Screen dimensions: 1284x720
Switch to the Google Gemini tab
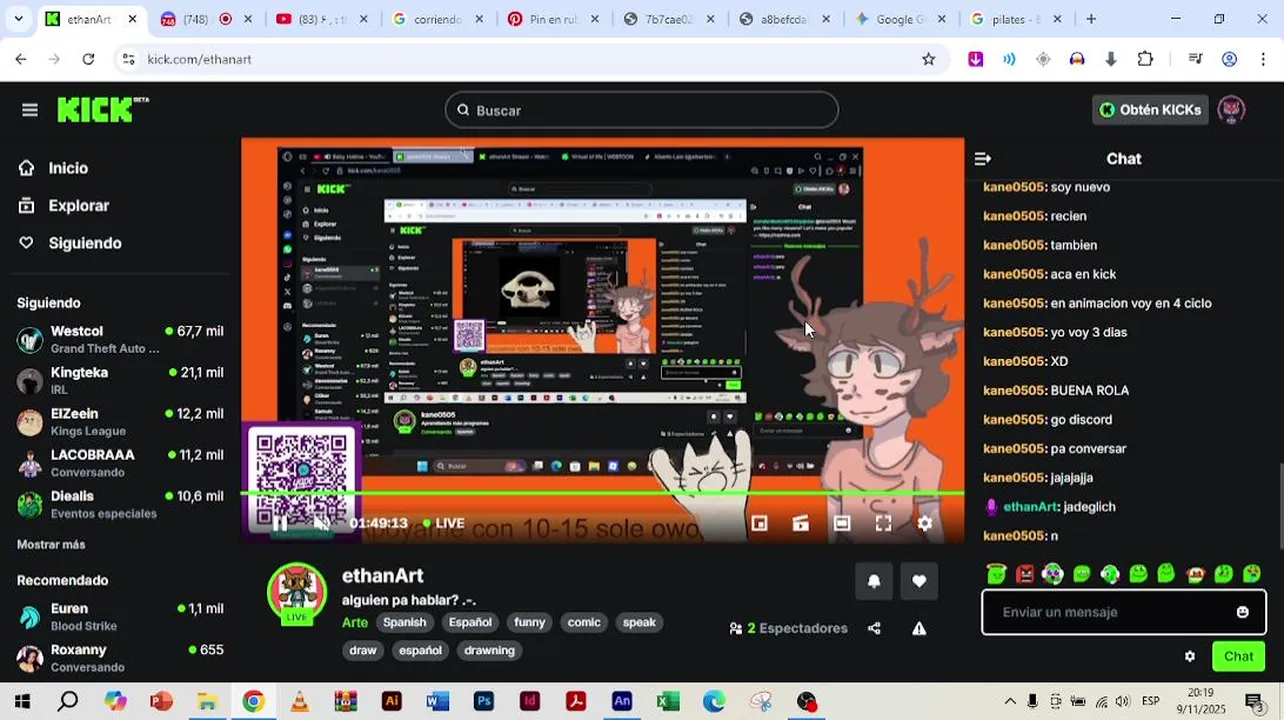click(x=900, y=19)
